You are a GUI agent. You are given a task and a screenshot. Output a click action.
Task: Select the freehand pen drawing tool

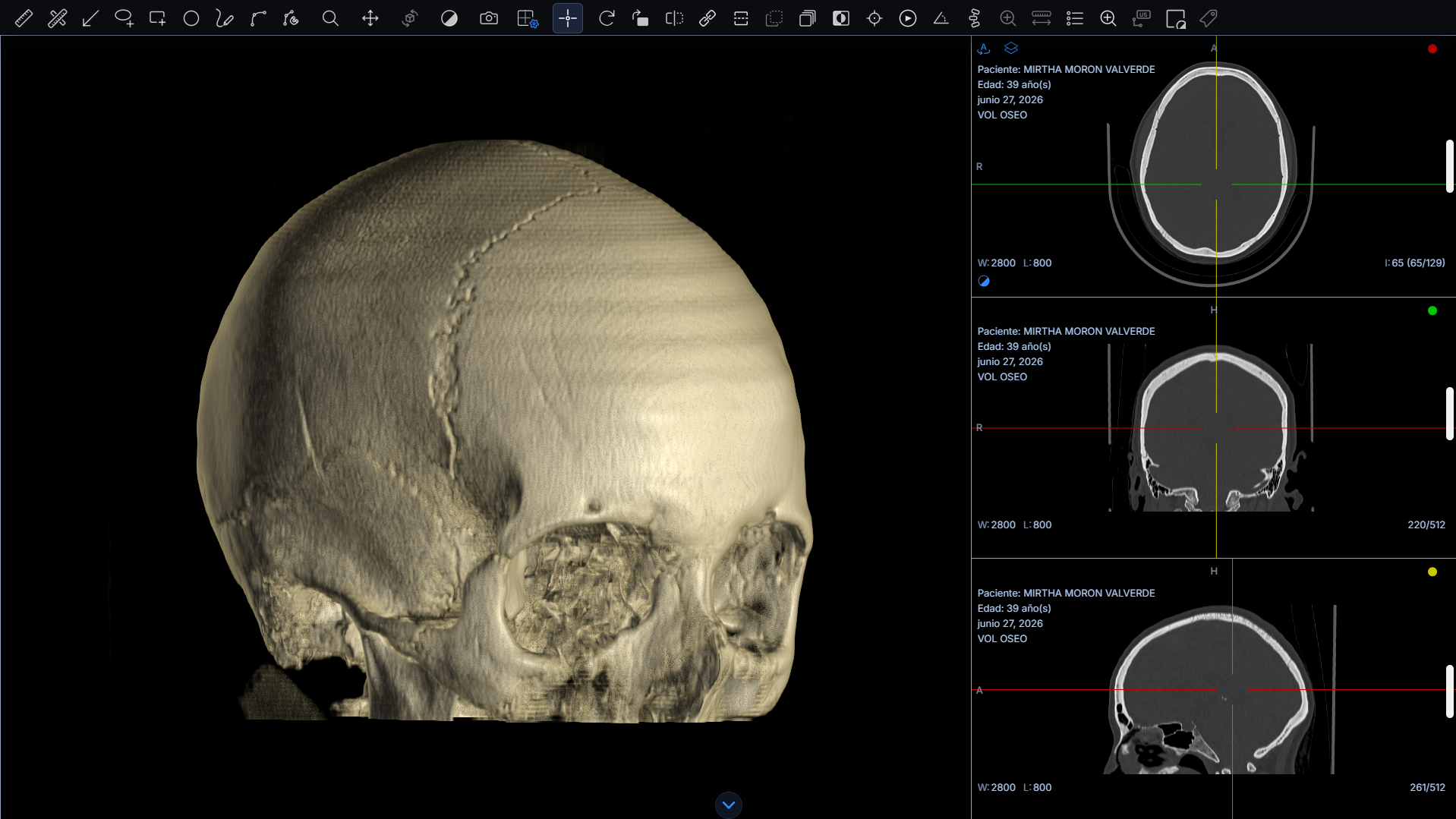click(x=224, y=18)
